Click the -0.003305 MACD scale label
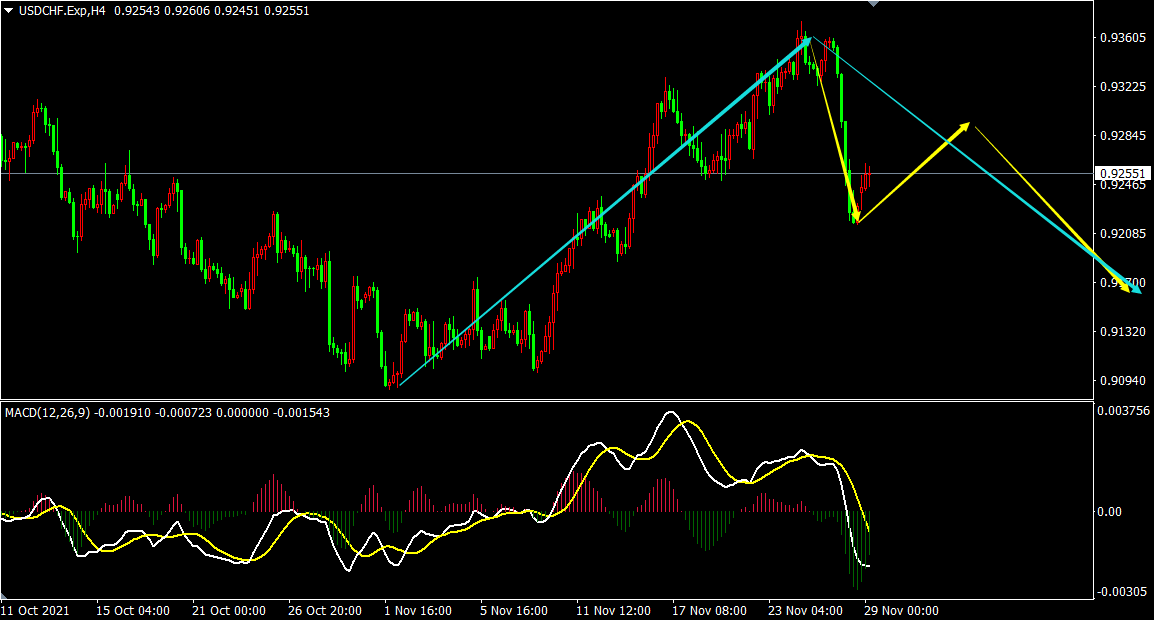 [x=1124, y=593]
